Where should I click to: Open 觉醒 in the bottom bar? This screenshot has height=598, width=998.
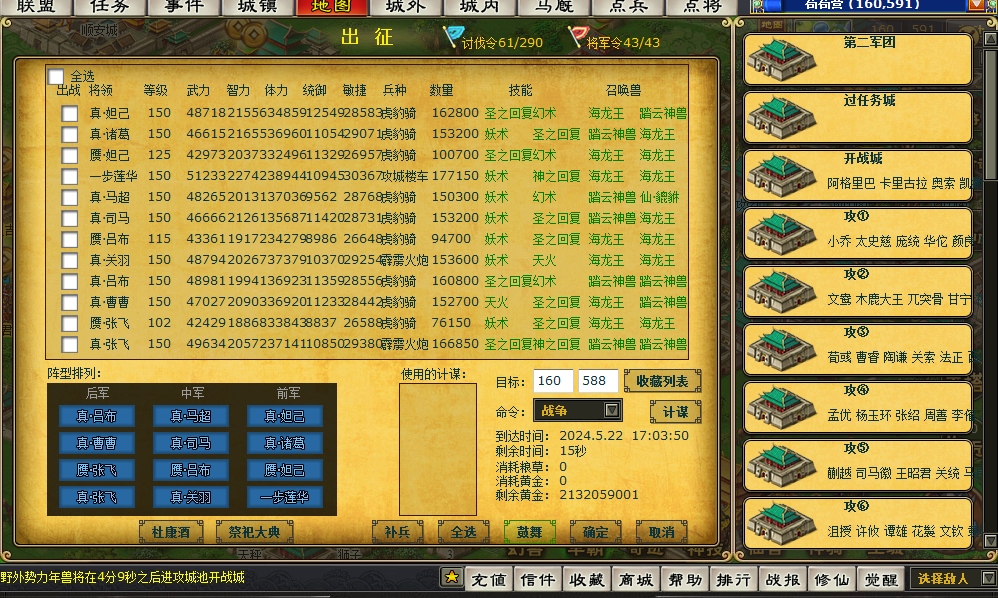coord(881,579)
